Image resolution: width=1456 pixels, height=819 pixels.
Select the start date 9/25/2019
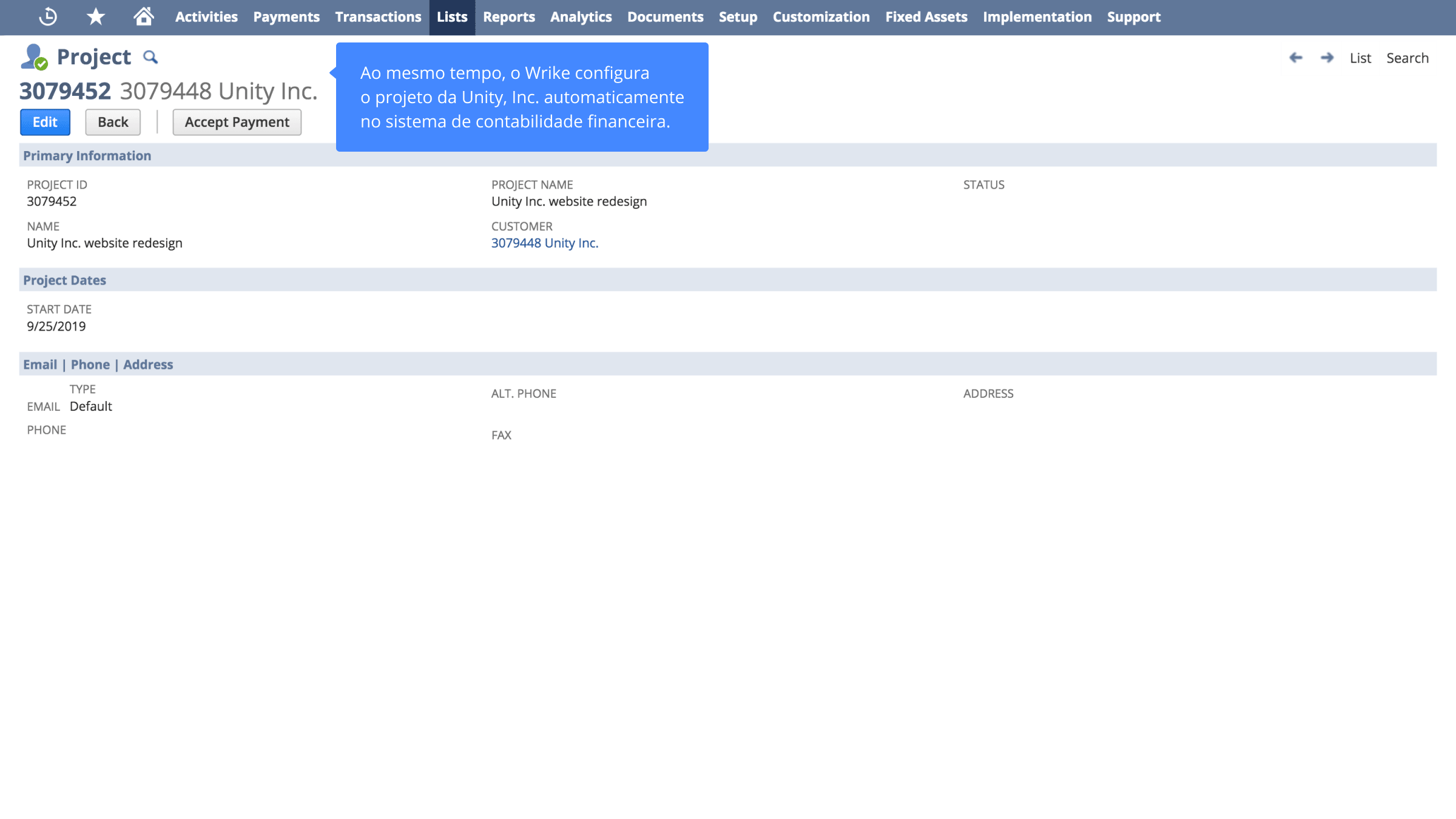(56, 326)
